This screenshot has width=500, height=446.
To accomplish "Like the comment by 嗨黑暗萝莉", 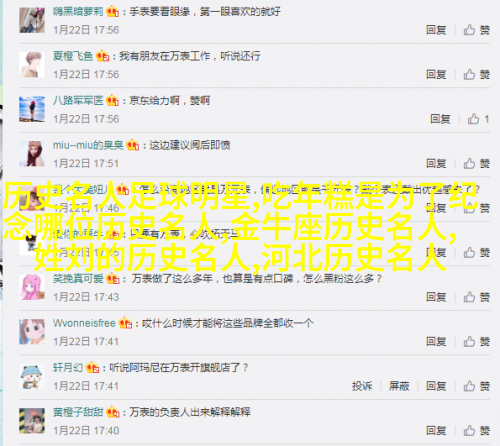I will 477,30.
